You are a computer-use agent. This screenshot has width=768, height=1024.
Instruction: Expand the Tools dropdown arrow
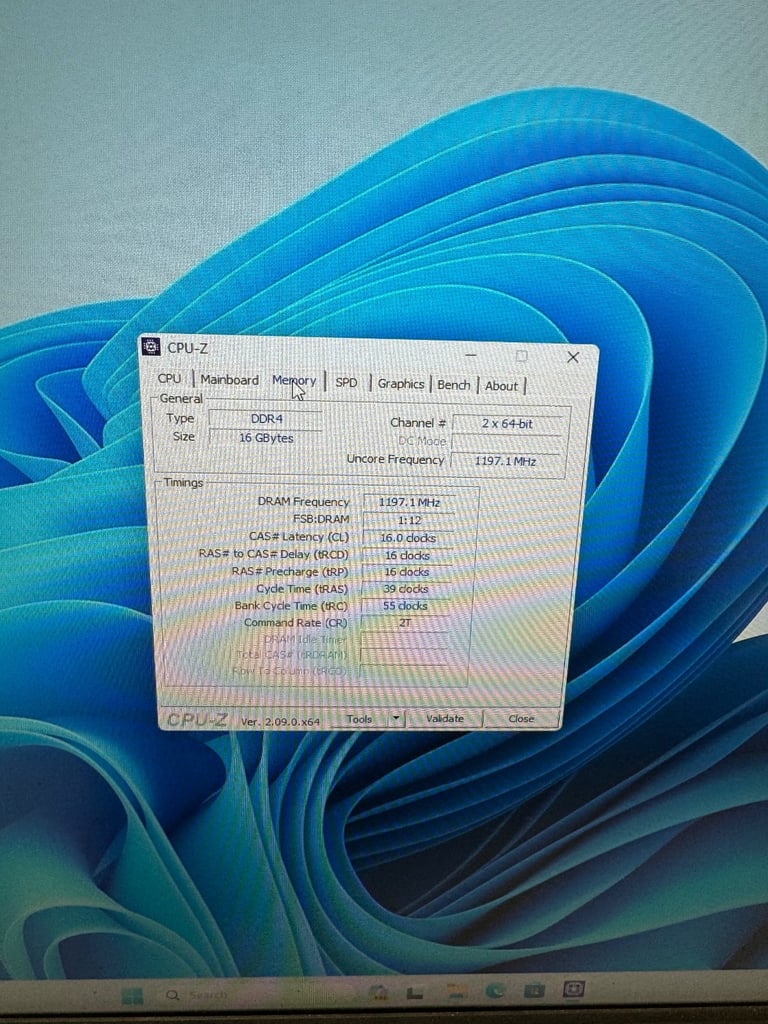pyautogui.click(x=396, y=718)
